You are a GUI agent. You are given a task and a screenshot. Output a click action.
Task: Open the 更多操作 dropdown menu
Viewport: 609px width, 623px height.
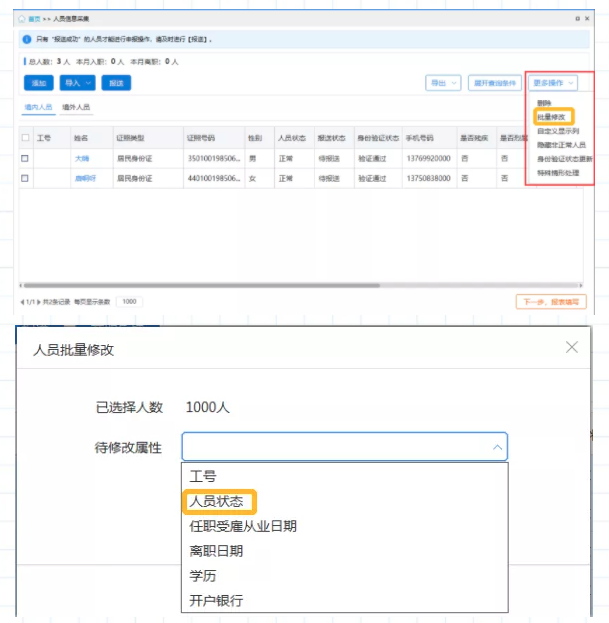(554, 83)
